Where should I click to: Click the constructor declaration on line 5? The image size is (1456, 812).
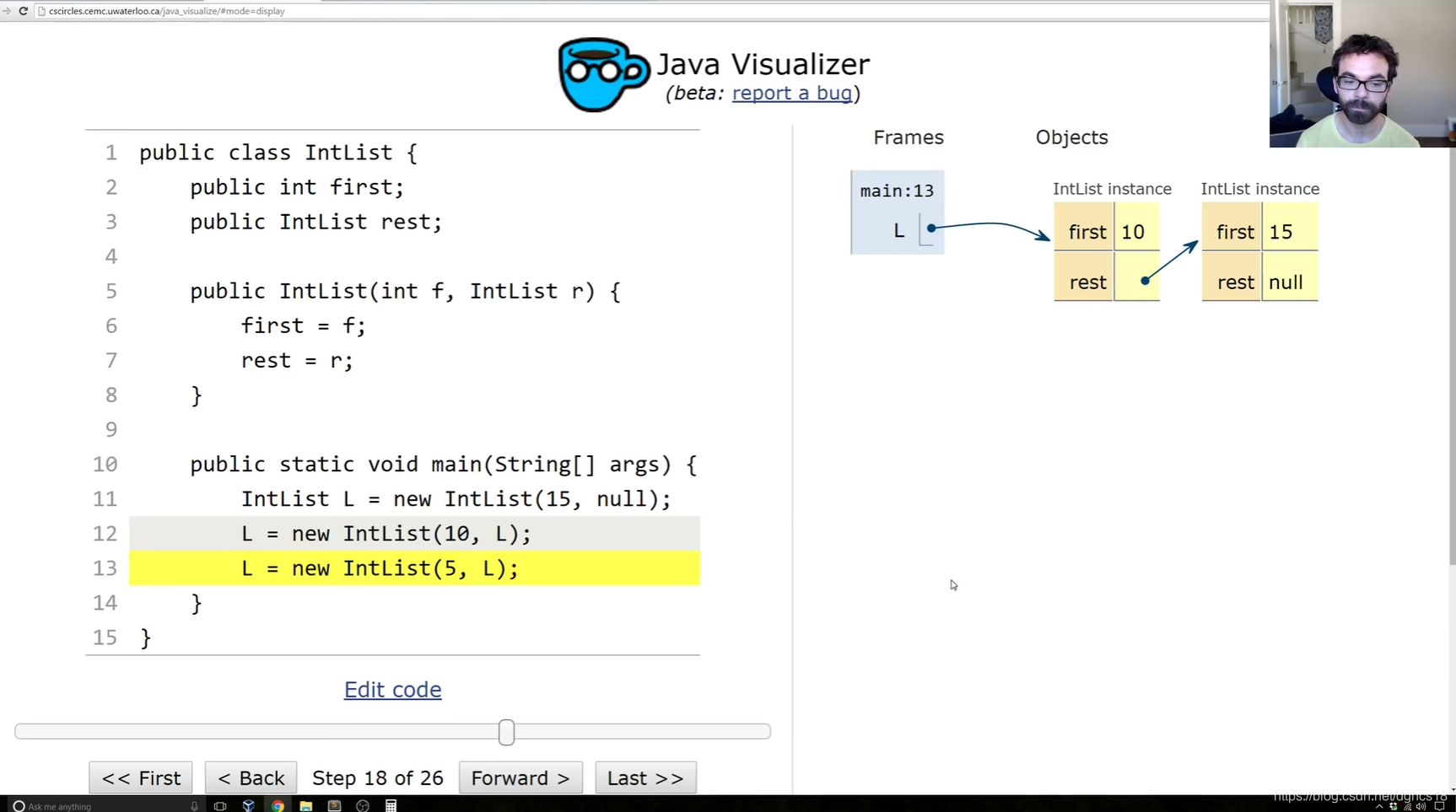point(405,291)
